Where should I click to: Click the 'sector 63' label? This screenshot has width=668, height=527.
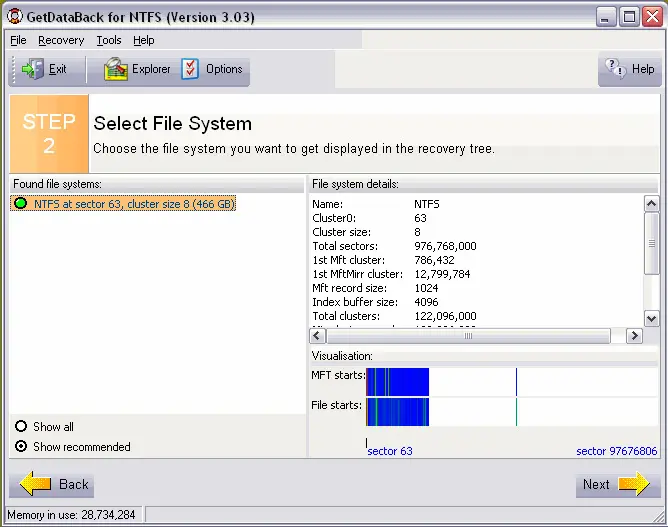pyautogui.click(x=390, y=451)
